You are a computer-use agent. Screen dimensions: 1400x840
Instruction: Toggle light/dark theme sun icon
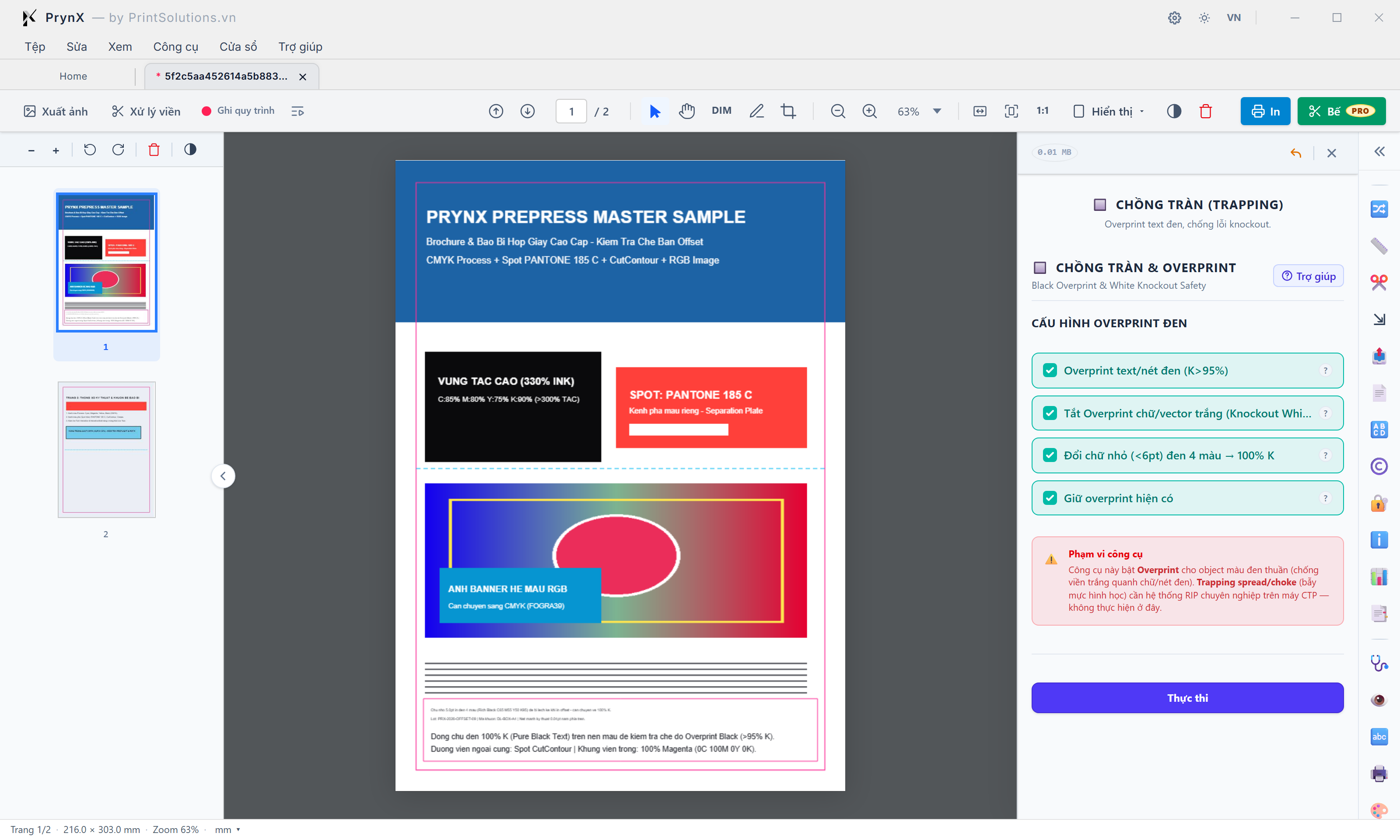pos(1204,17)
